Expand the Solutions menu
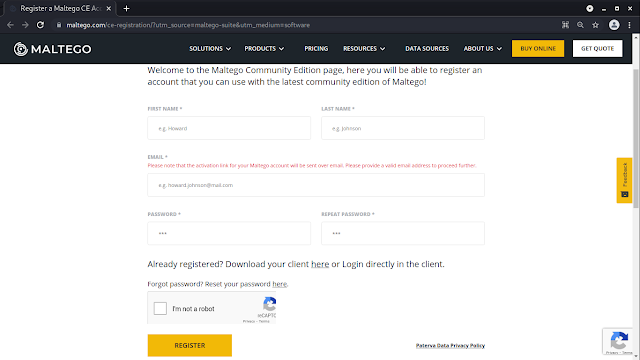This screenshot has height=360, width=640. pos(210,49)
